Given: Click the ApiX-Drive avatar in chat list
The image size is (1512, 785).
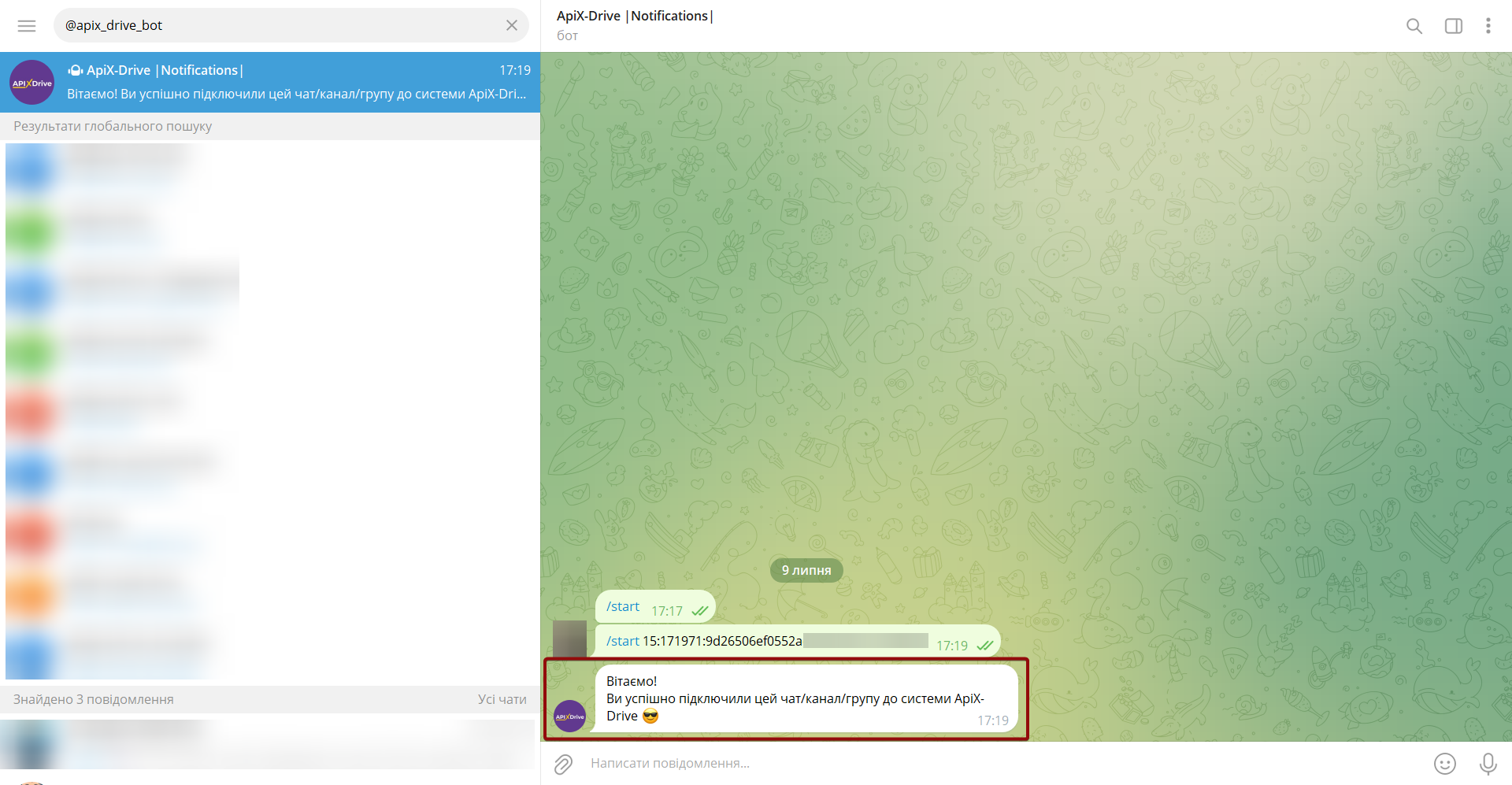Looking at the screenshot, I should click(31, 82).
